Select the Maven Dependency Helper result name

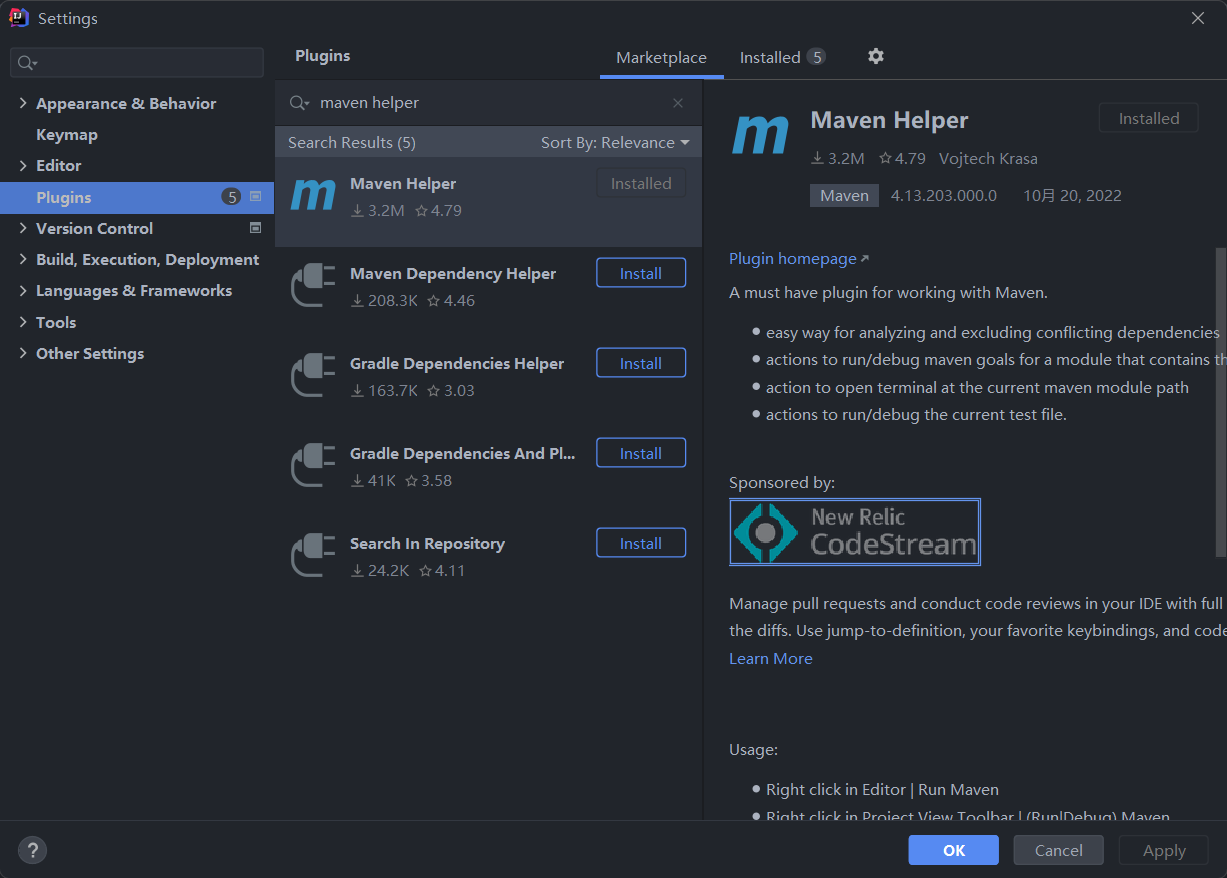pyautogui.click(x=453, y=273)
